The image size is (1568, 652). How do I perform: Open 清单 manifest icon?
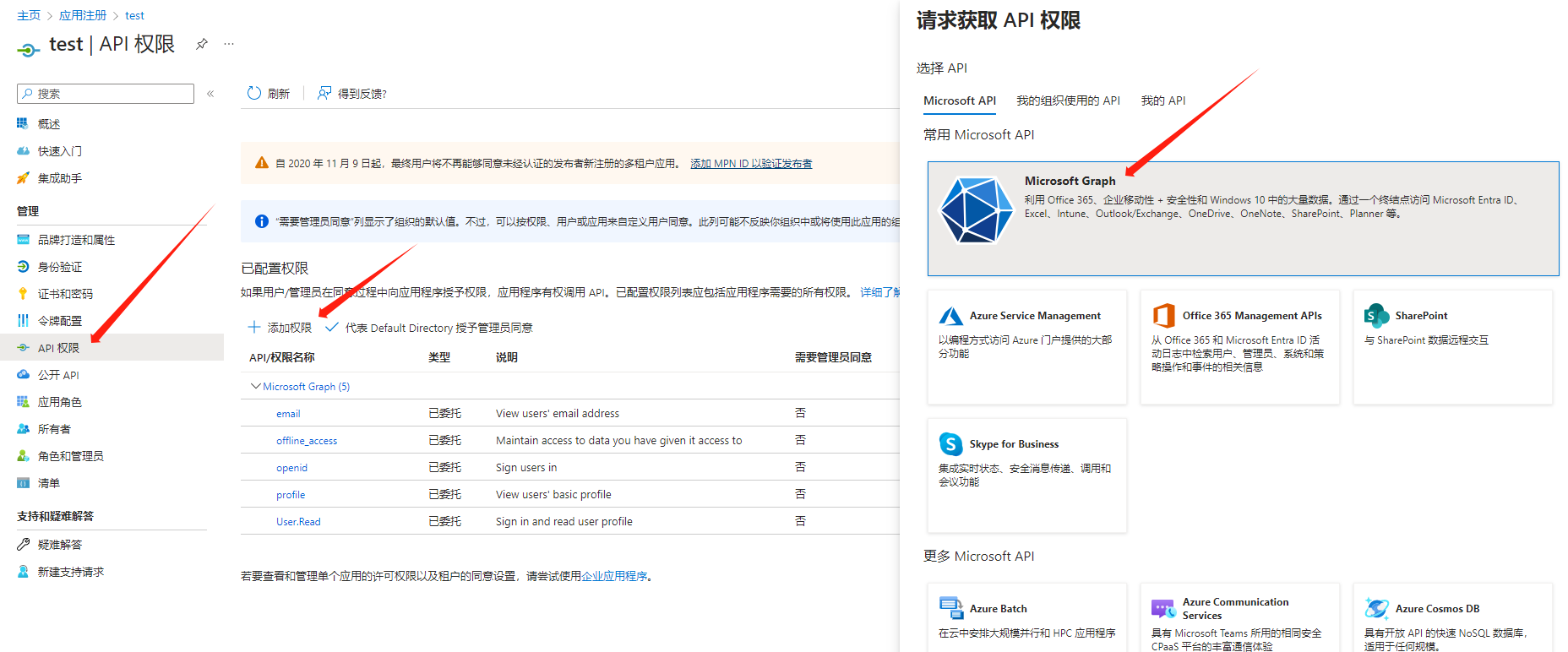[x=23, y=483]
